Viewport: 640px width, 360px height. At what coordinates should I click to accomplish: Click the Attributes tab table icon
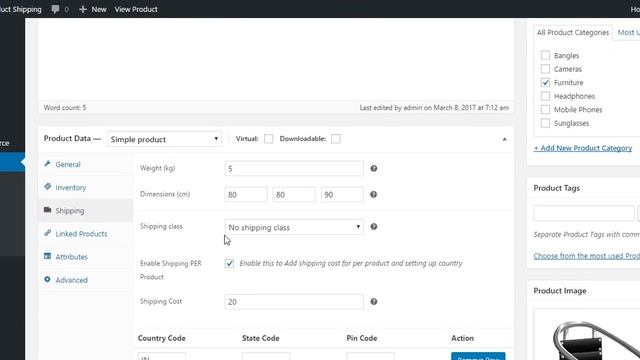click(x=48, y=256)
